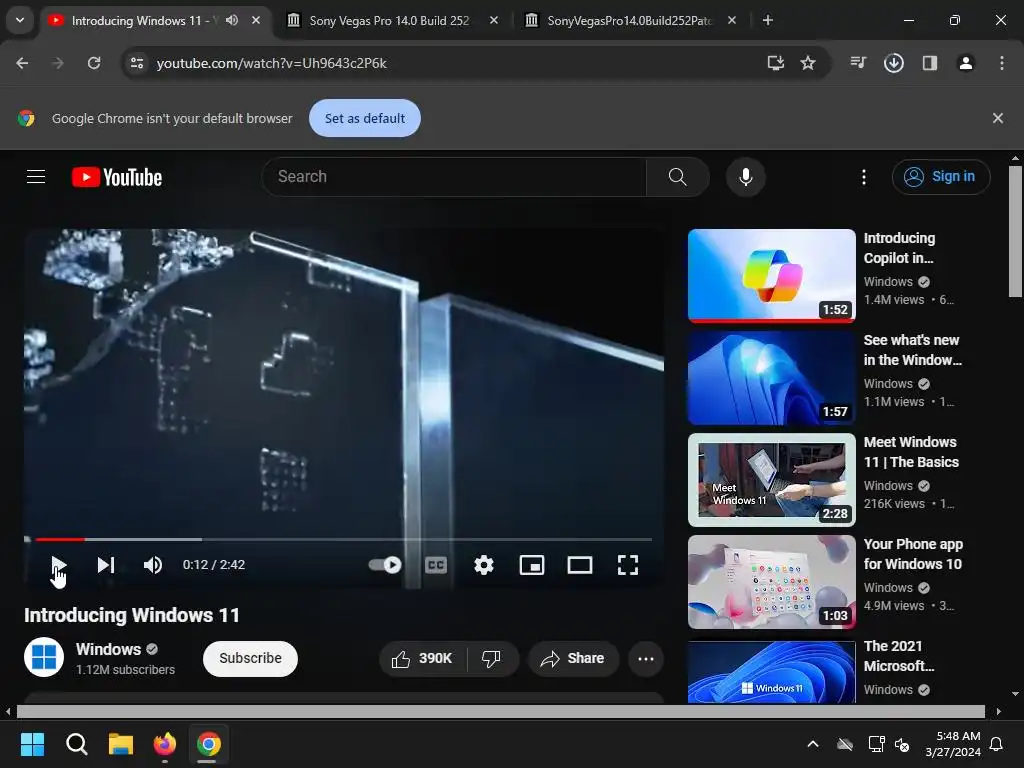Share the Introducing Windows 11 video
The width and height of the screenshot is (1024, 768).
click(573, 658)
